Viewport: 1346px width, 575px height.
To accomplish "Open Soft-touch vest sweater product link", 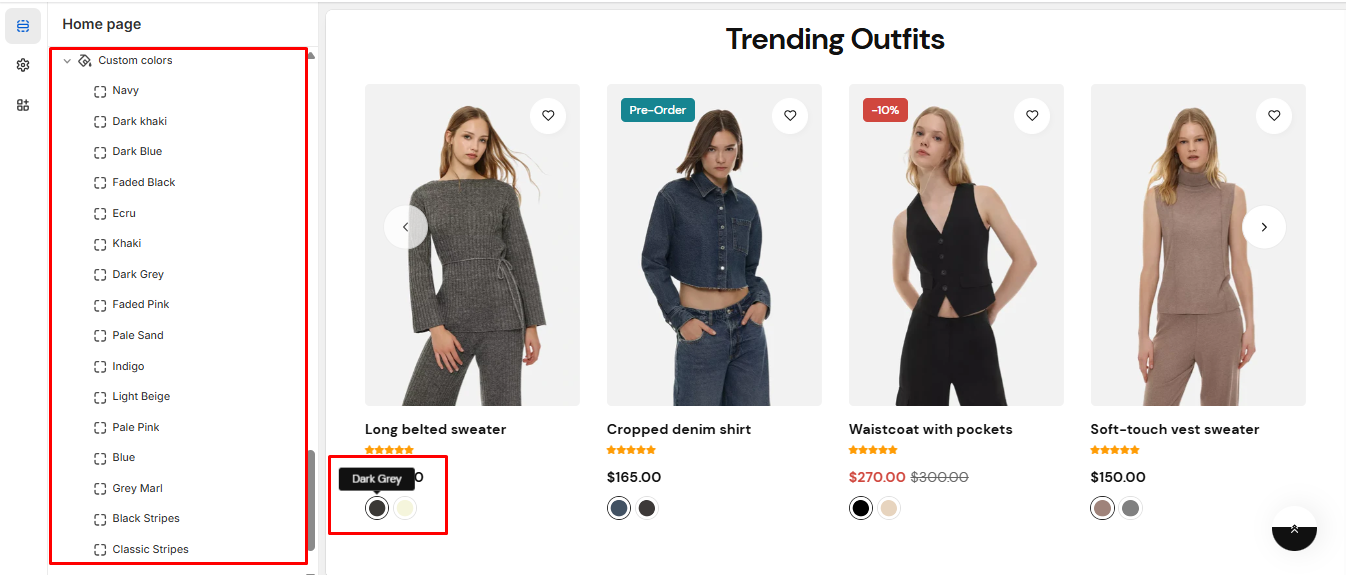I will [x=1174, y=430].
